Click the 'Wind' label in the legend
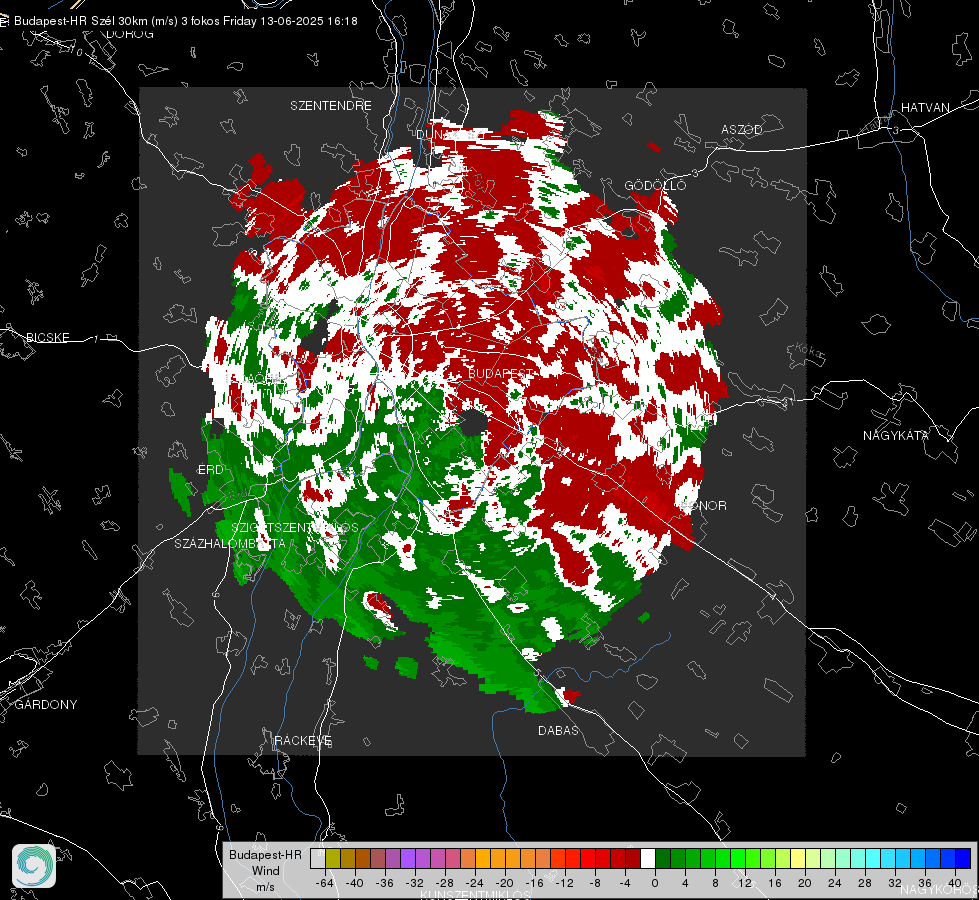This screenshot has width=979, height=900. [265, 871]
